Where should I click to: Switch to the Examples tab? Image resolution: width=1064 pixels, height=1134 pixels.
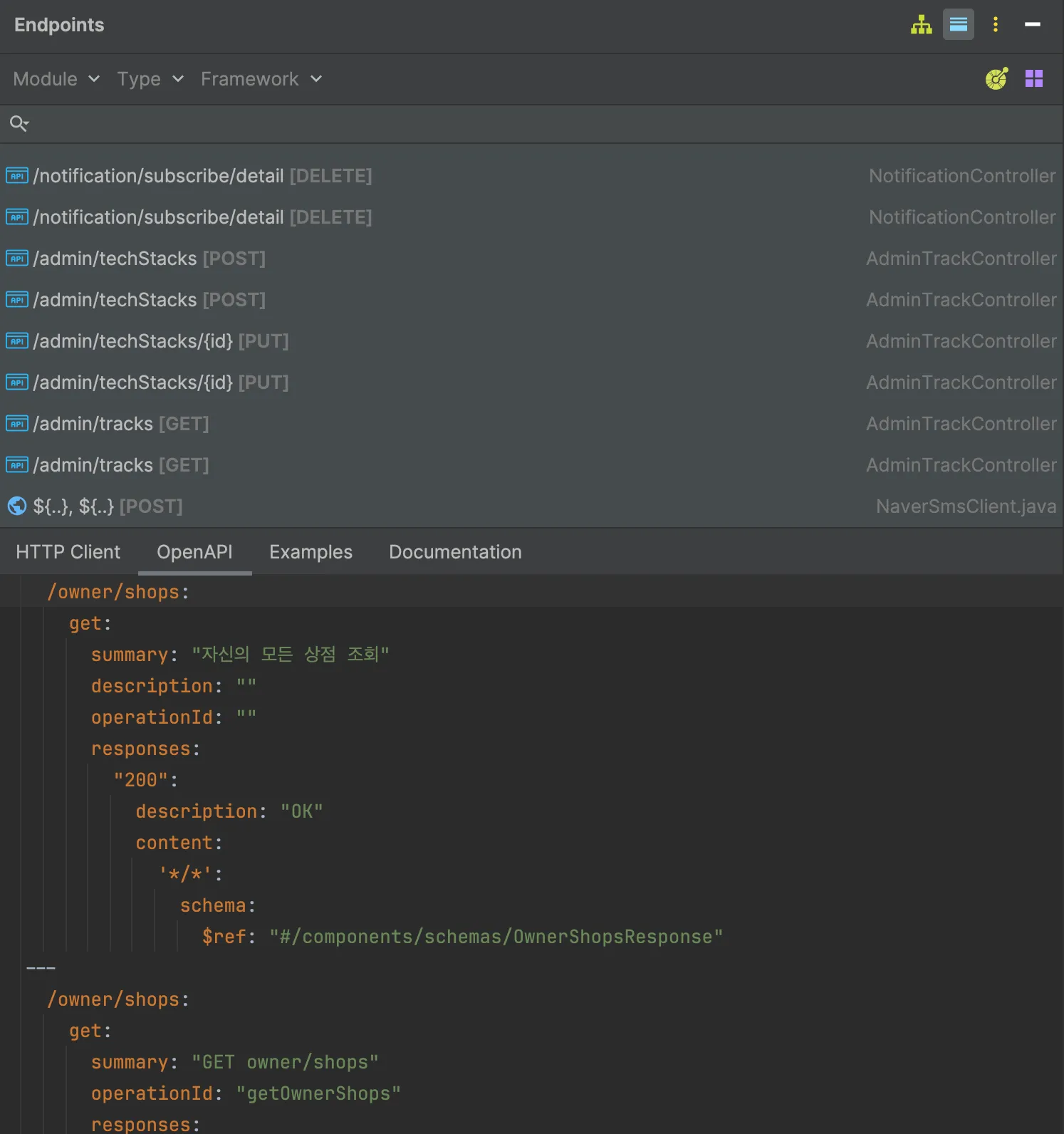tap(311, 552)
